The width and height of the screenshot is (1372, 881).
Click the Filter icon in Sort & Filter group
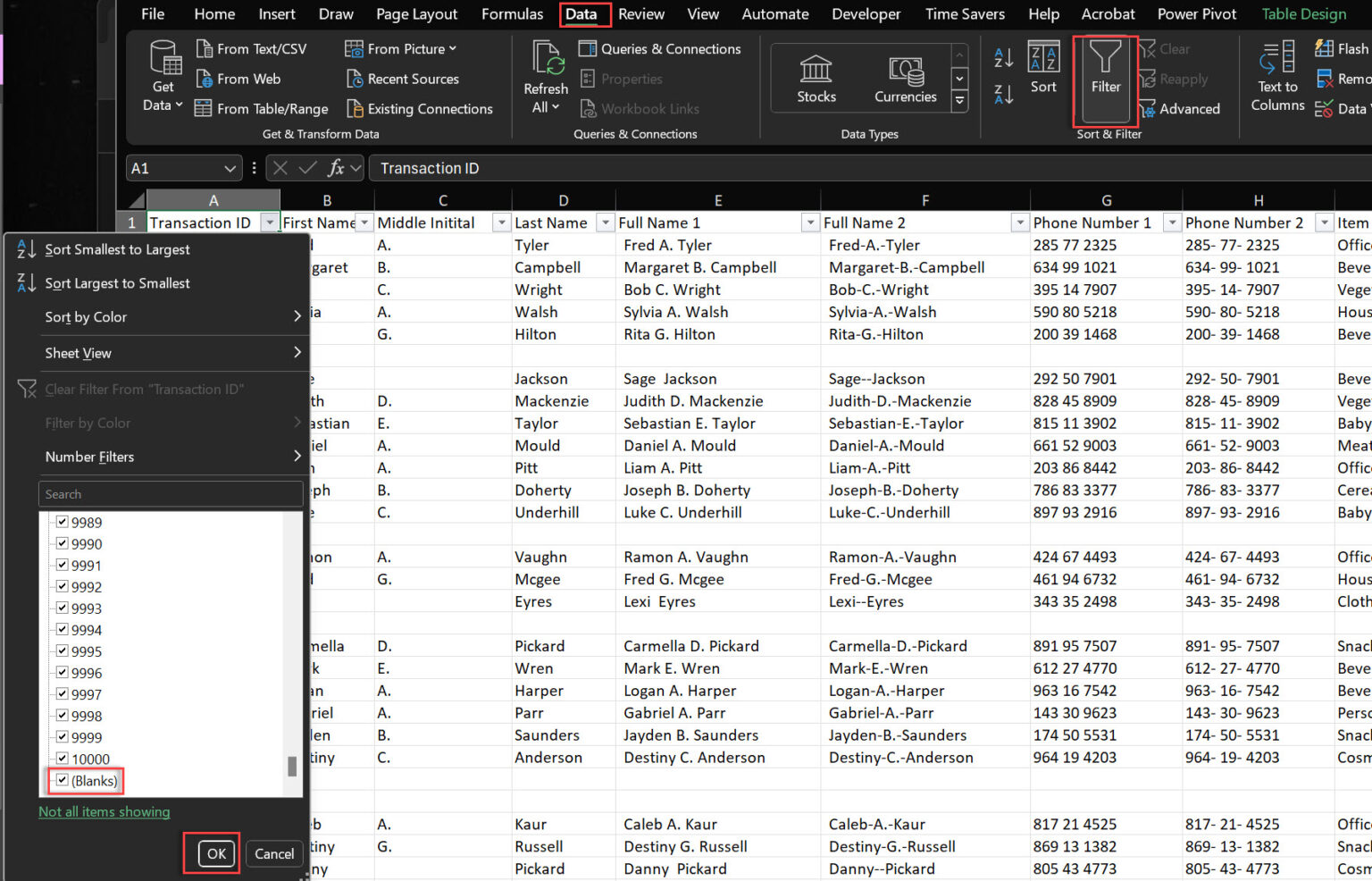coord(1105,76)
